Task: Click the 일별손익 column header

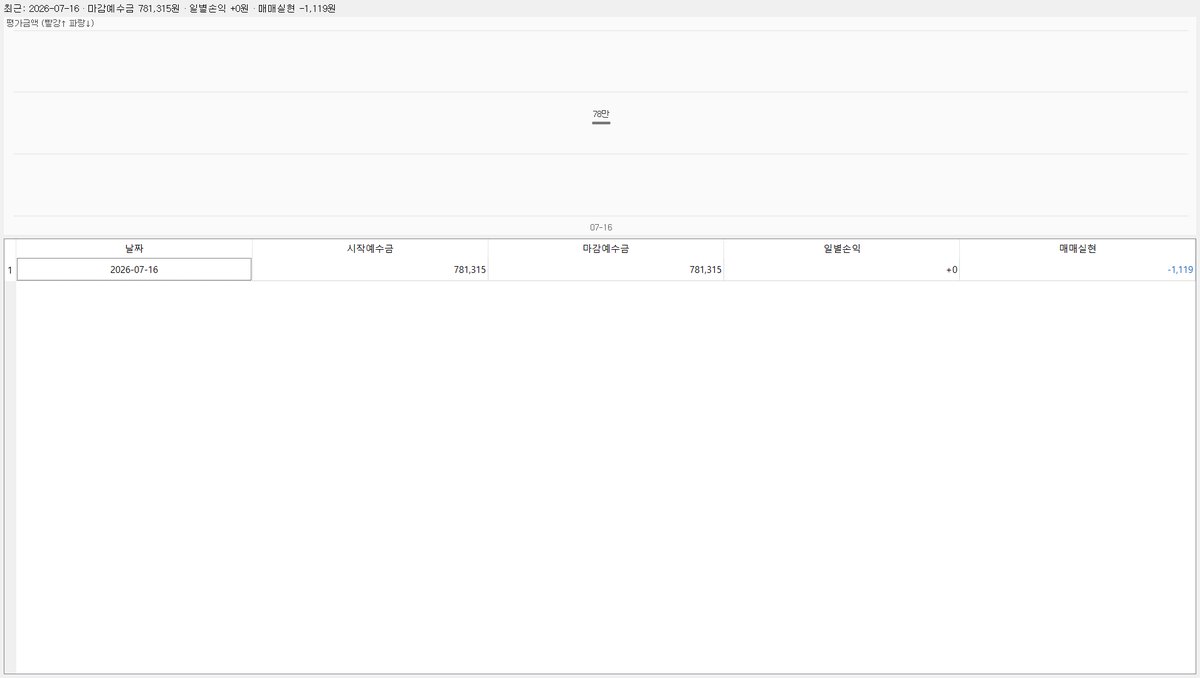Action: (841, 248)
